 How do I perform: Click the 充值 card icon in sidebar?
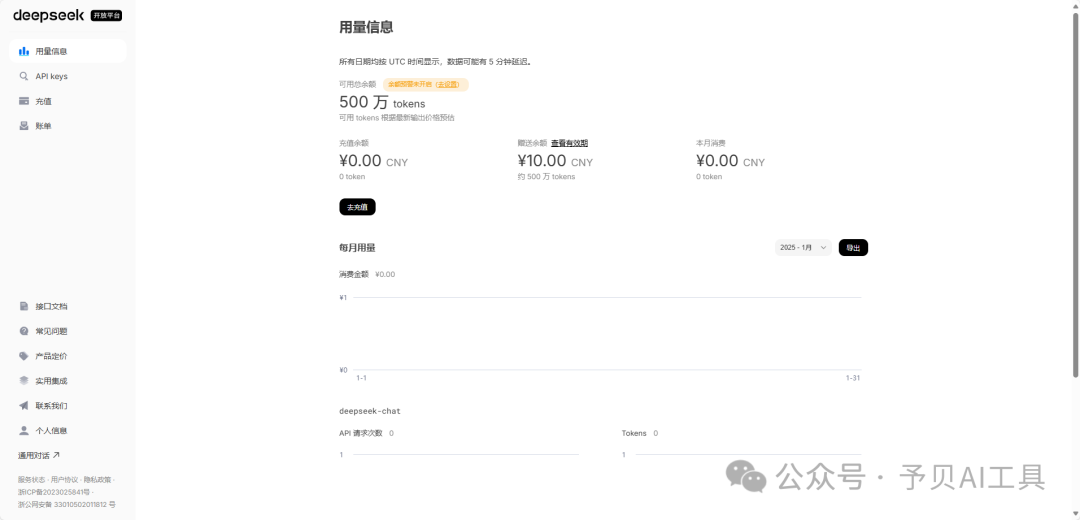point(24,101)
